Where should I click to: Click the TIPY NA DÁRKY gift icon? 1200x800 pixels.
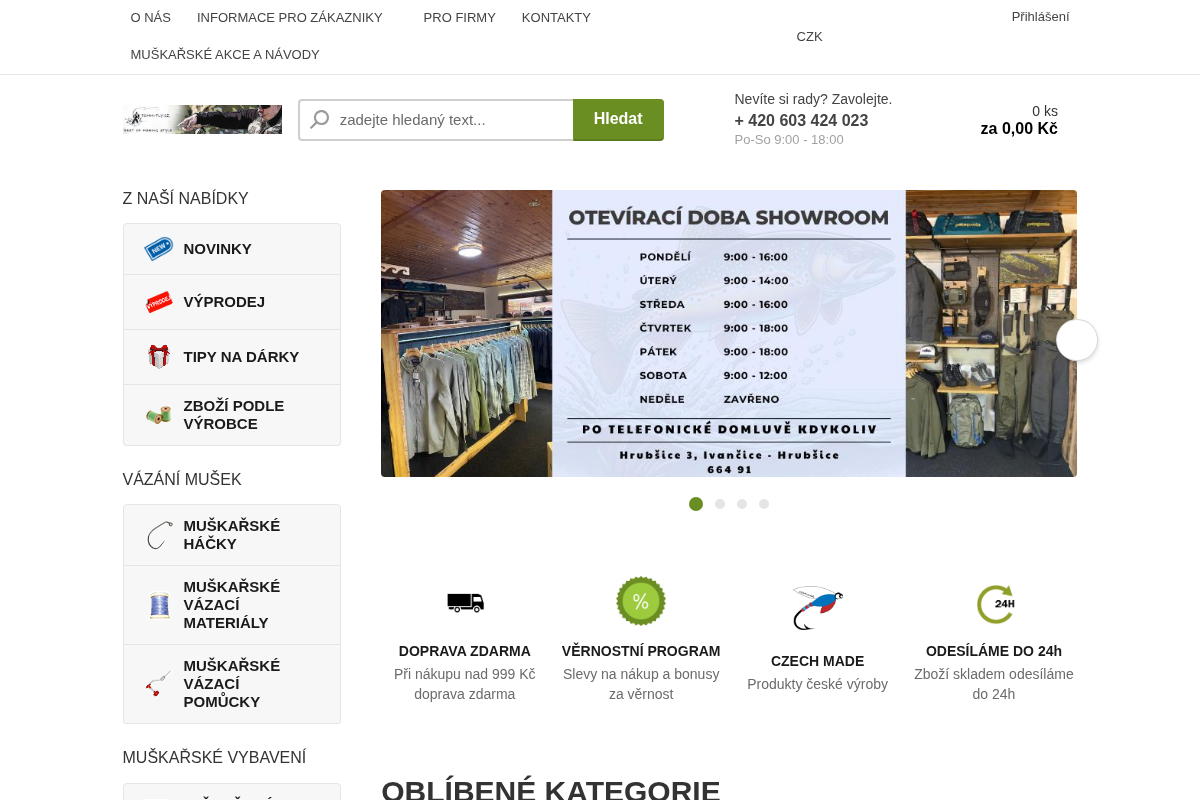[159, 357]
